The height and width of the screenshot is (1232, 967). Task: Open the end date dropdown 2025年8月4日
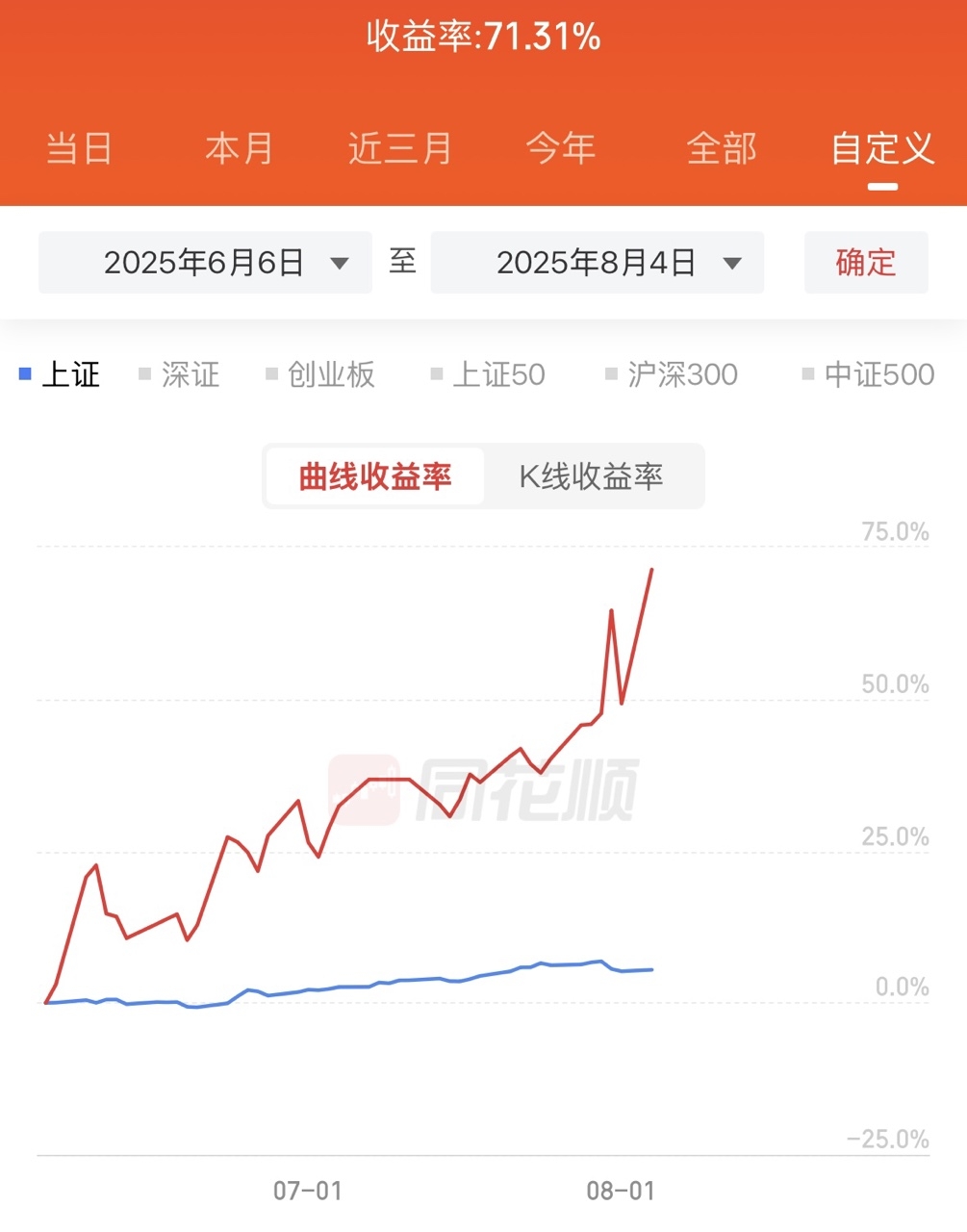coord(598,263)
